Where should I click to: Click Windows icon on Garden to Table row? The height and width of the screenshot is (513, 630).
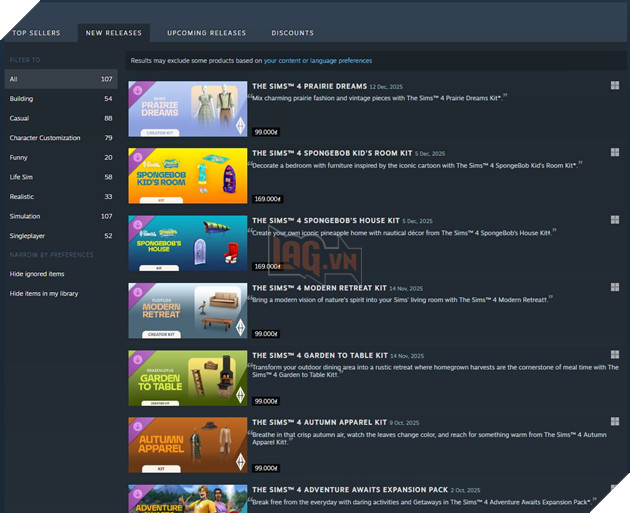[615, 355]
